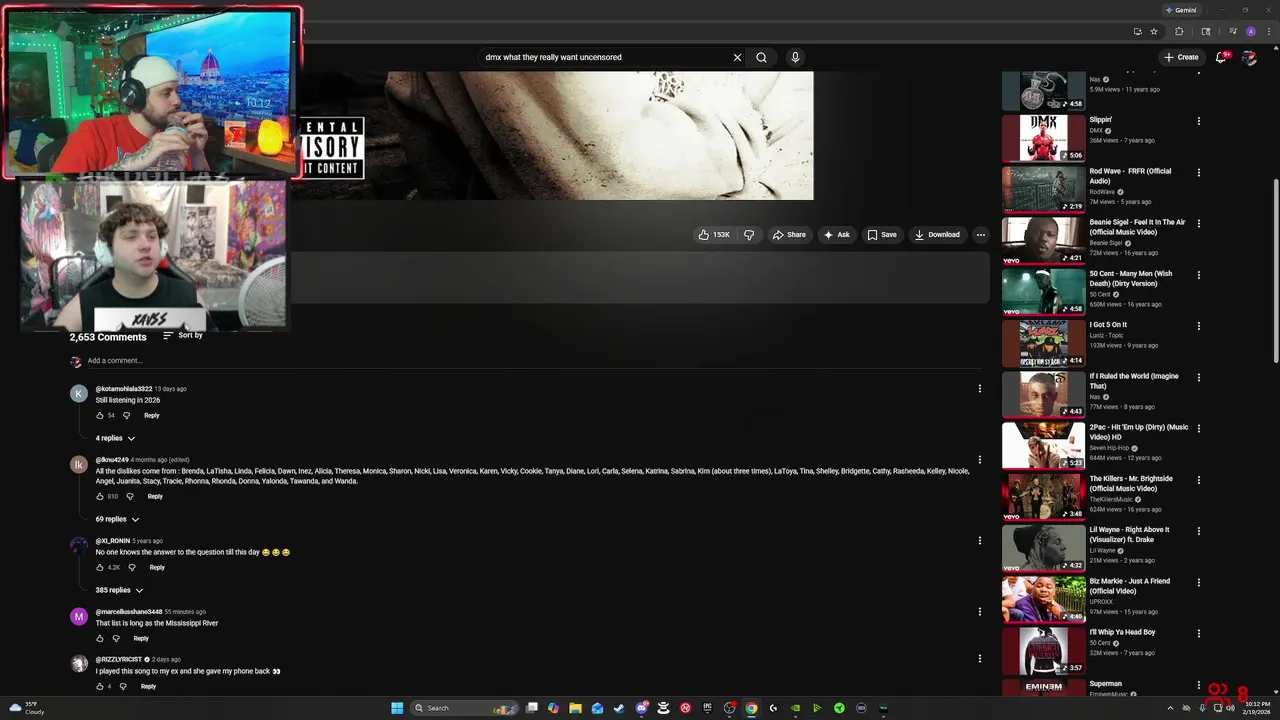Dislike the Mississippi River comment

pyautogui.click(x=116, y=638)
